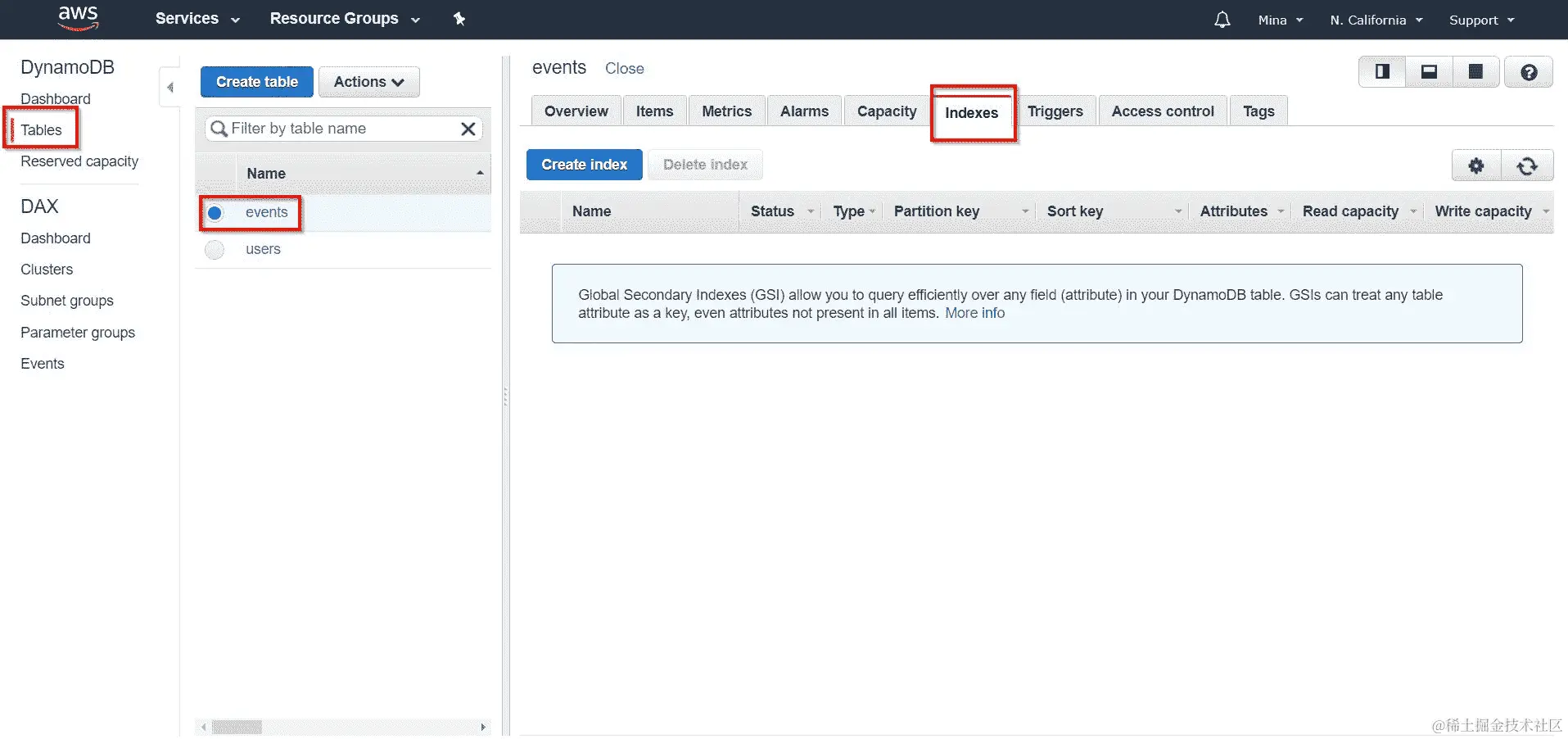Click the Delete index button
Screen dimensions: 1568x739
(705, 165)
